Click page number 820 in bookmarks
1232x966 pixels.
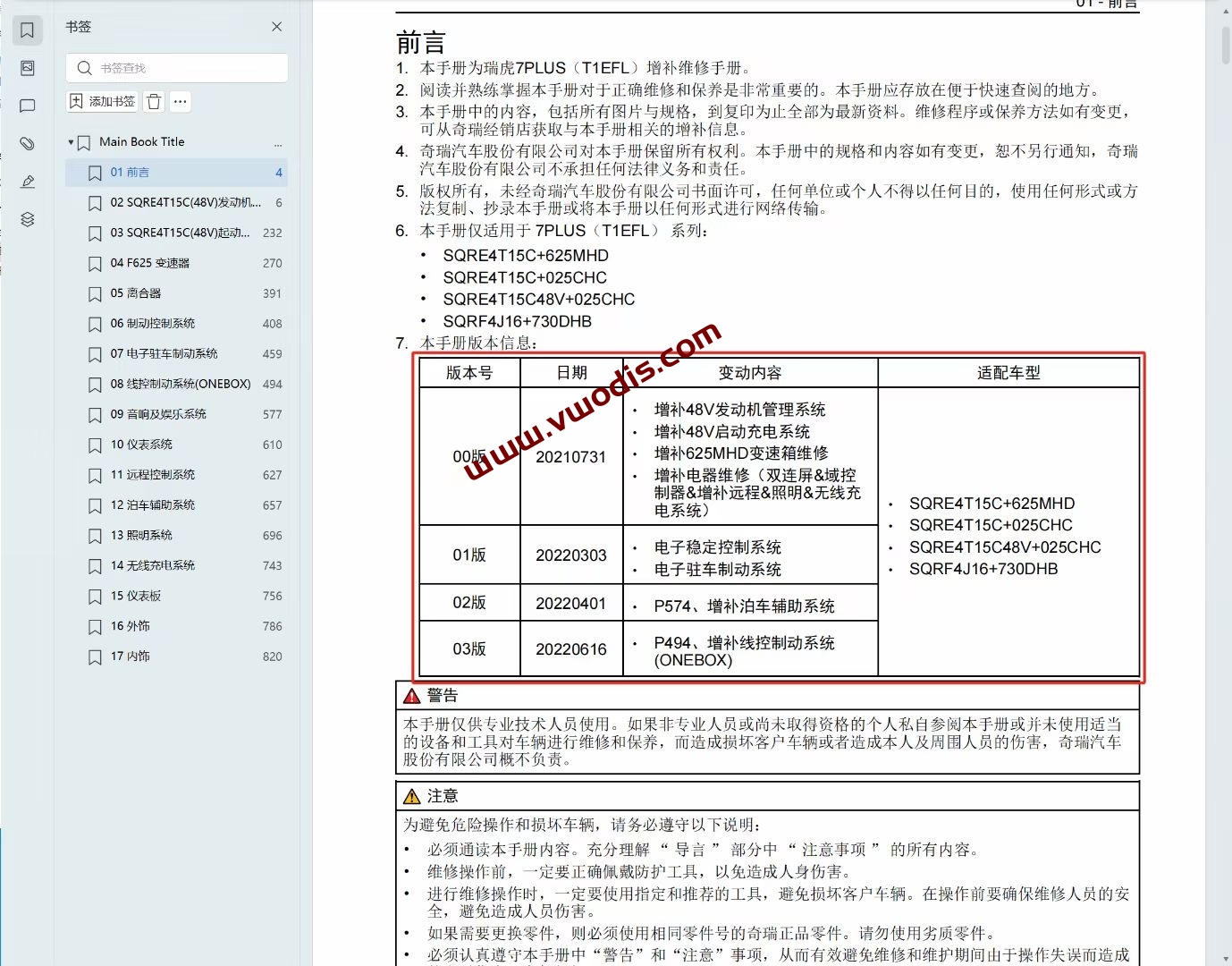273,657
